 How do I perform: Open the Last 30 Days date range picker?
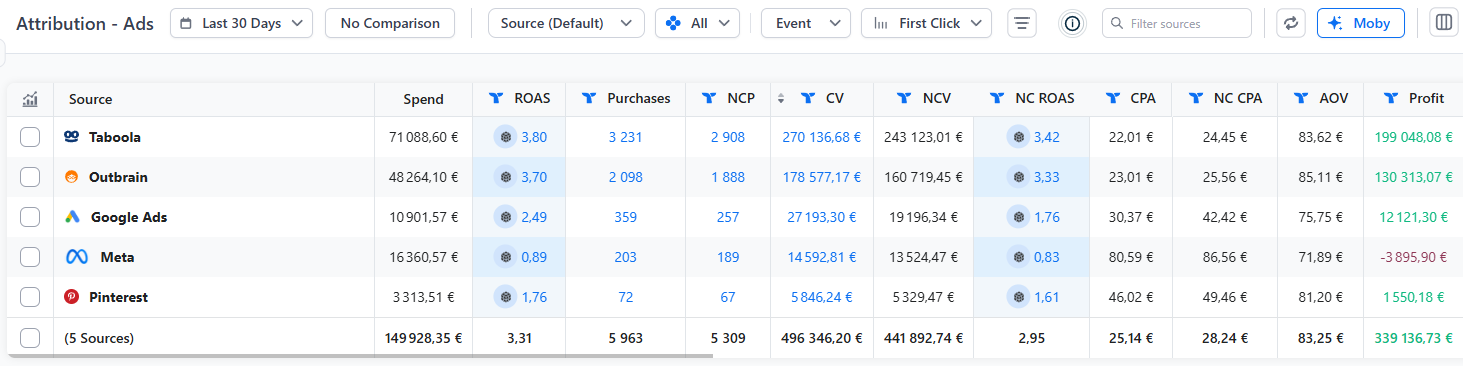(241, 23)
